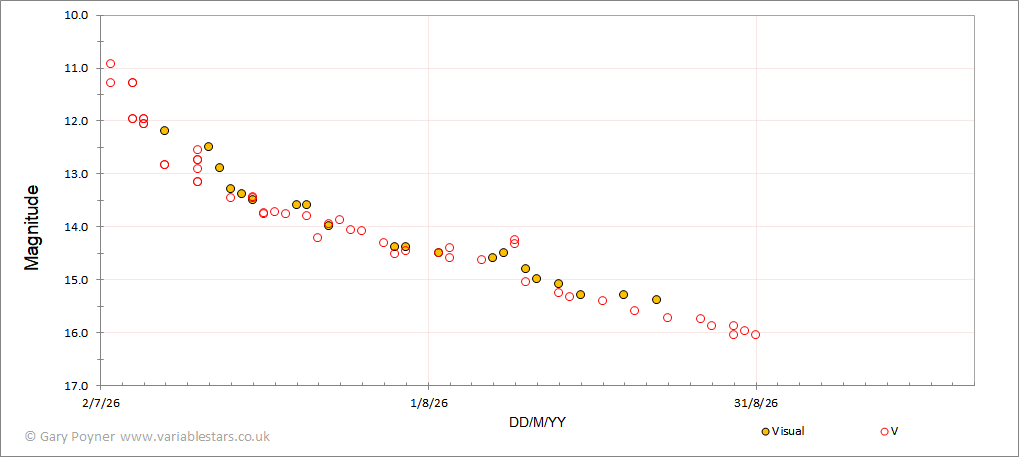Click the 10.0 magnitude axis label
This screenshot has width=1019, height=457.
tap(78, 15)
